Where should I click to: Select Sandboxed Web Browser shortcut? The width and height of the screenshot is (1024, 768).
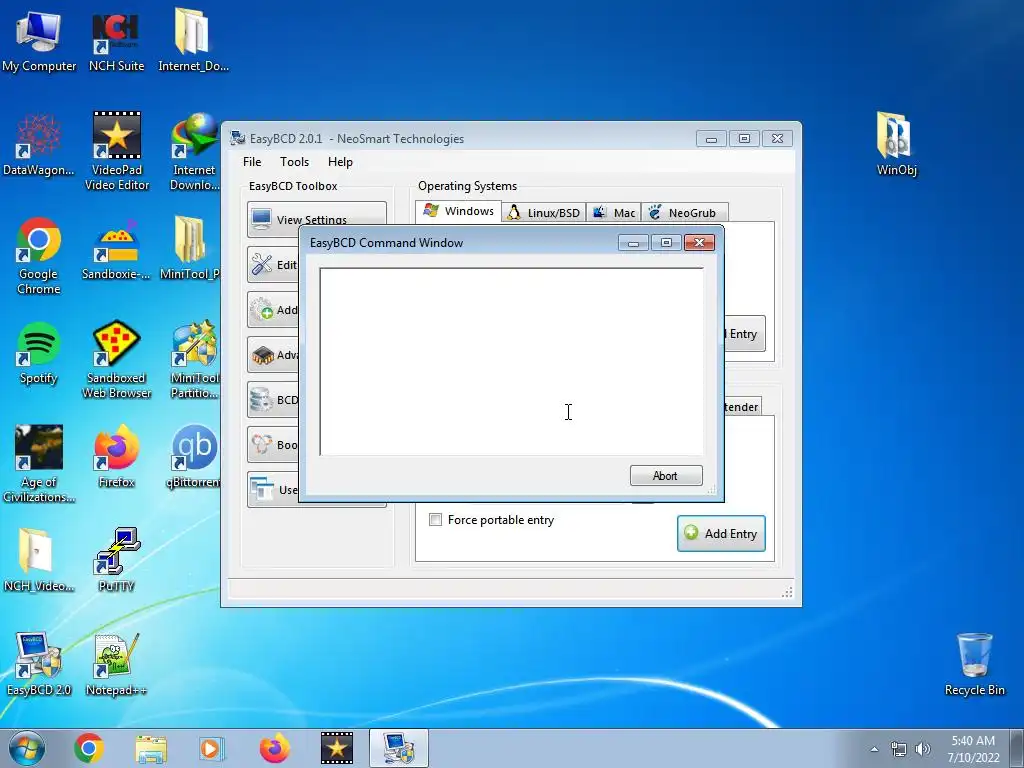click(117, 359)
